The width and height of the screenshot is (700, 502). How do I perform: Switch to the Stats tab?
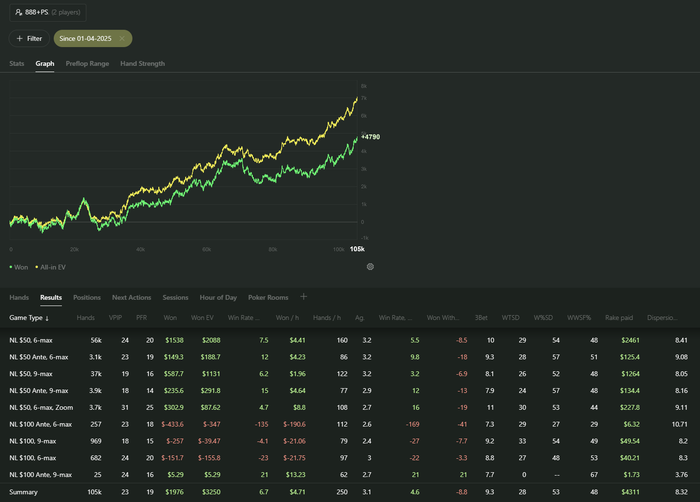click(x=17, y=64)
